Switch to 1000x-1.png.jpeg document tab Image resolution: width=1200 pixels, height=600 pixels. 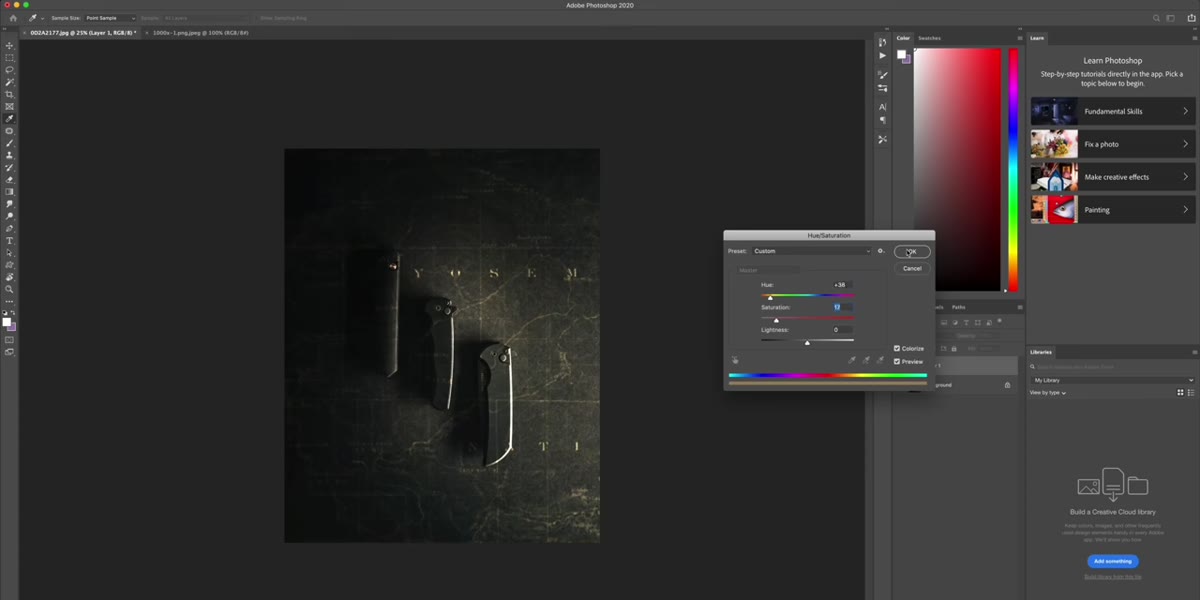click(200, 33)
